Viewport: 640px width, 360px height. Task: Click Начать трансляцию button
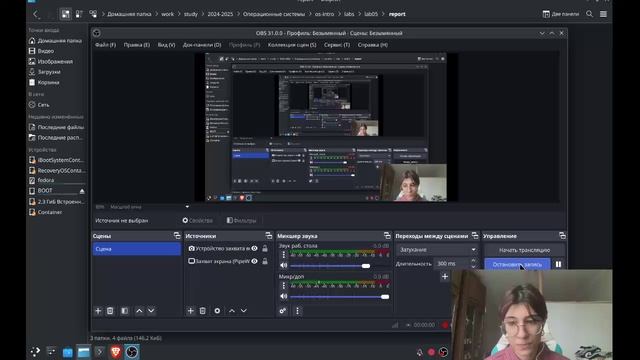524,250
